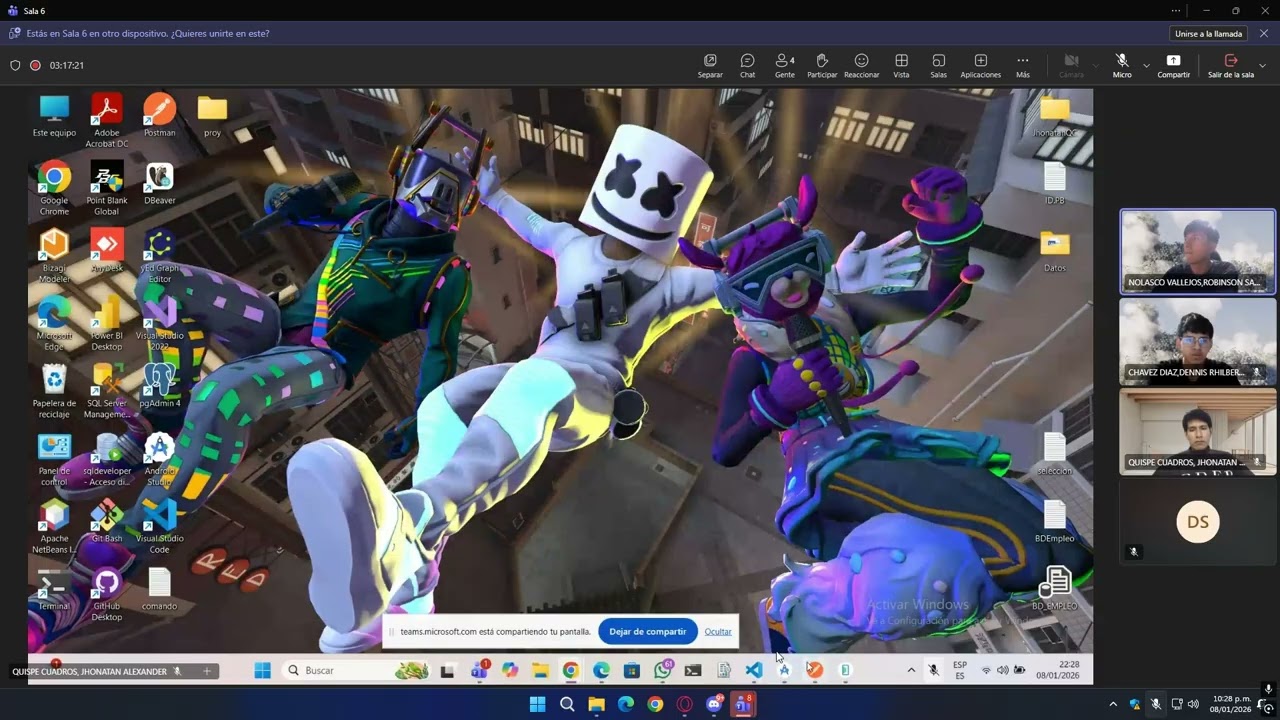Open the more options menu in title bar

click(1176, 11)
